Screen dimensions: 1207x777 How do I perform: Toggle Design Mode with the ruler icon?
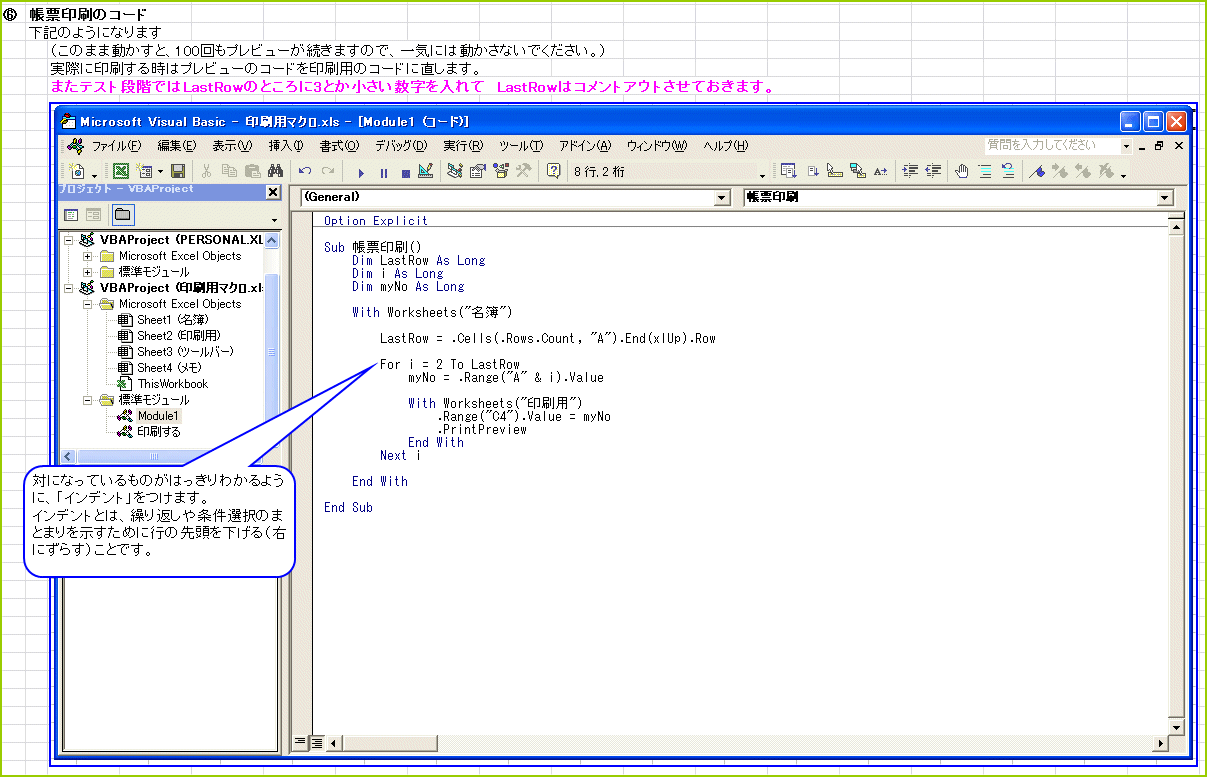(x=425, y=171)
